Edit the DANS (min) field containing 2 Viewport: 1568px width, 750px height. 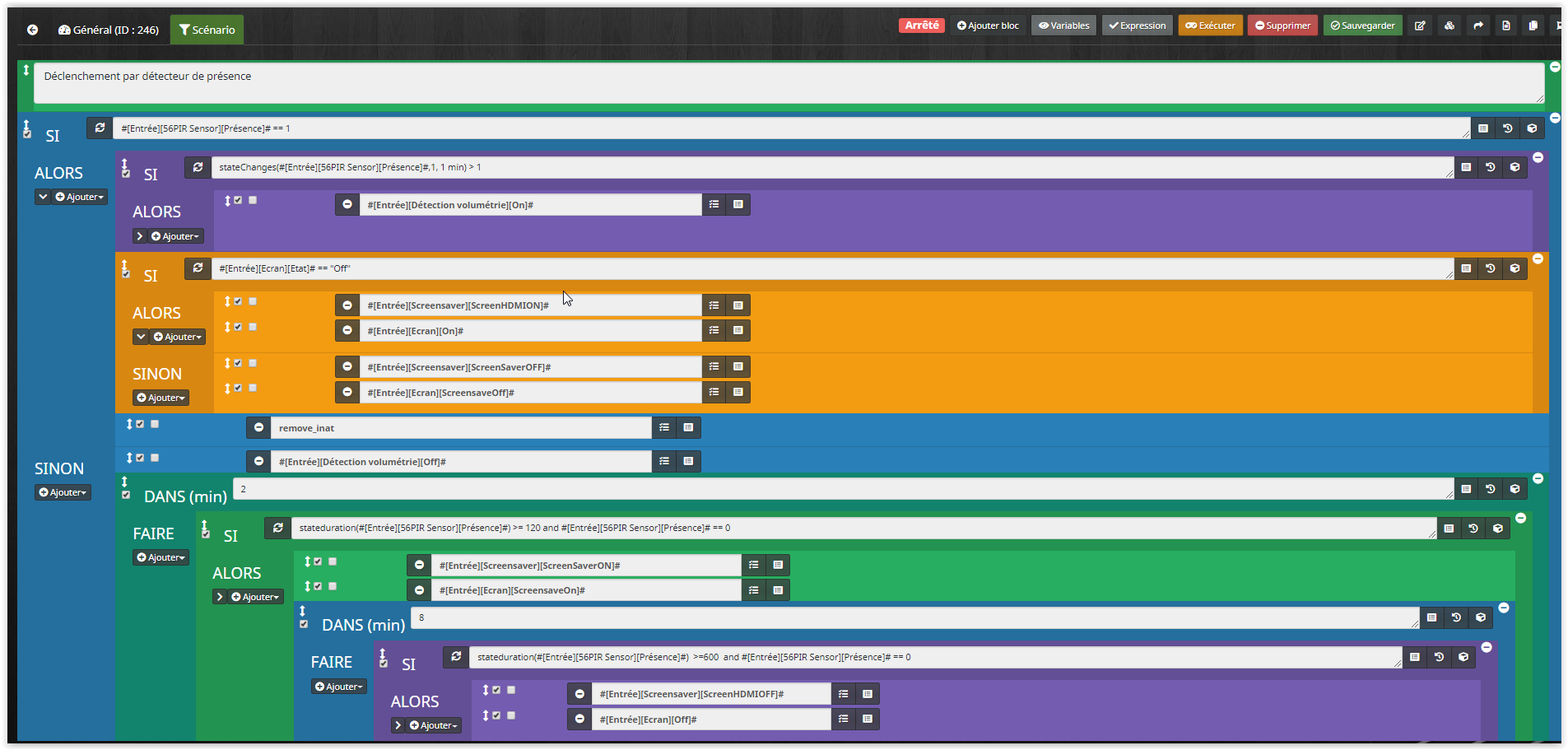point(843,489)
